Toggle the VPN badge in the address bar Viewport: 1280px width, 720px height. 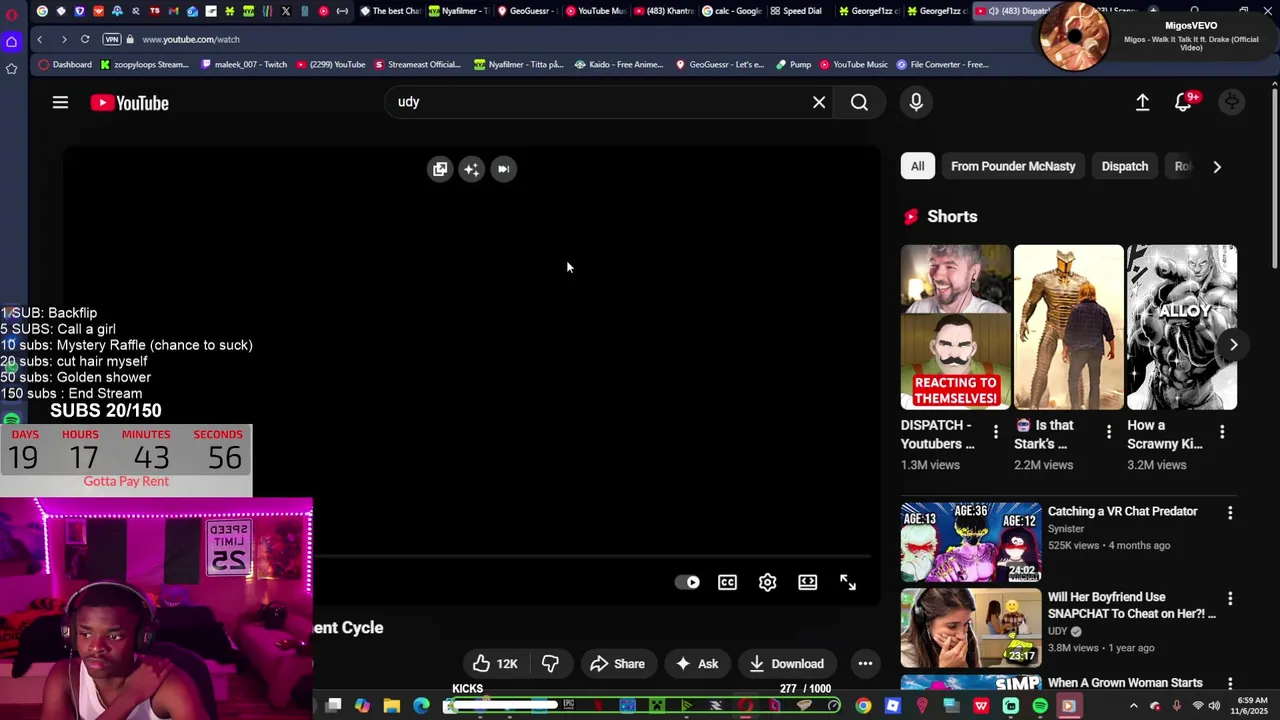coord(112,39)
